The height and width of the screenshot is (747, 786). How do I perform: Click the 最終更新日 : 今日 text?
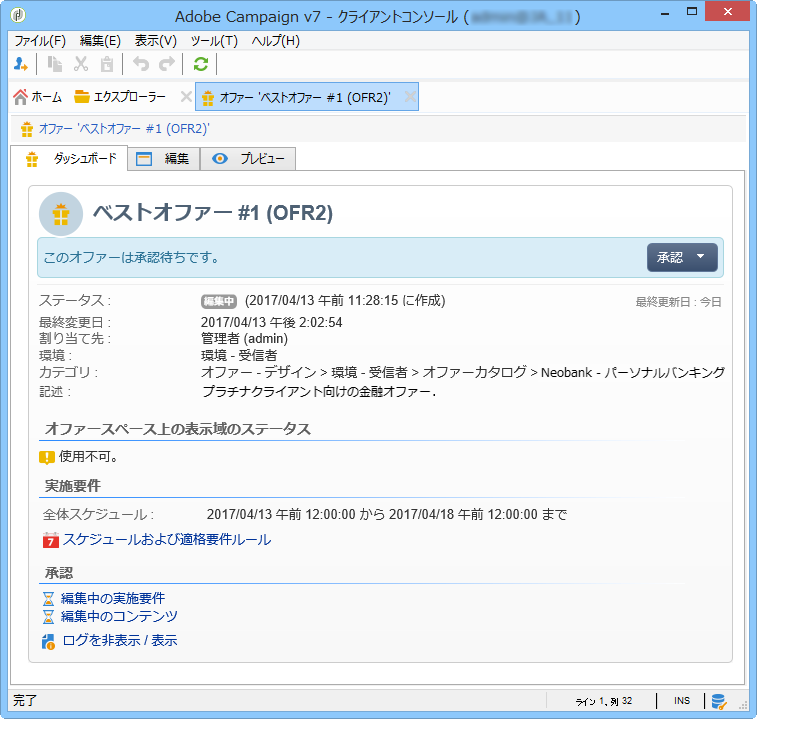[679, 302]
